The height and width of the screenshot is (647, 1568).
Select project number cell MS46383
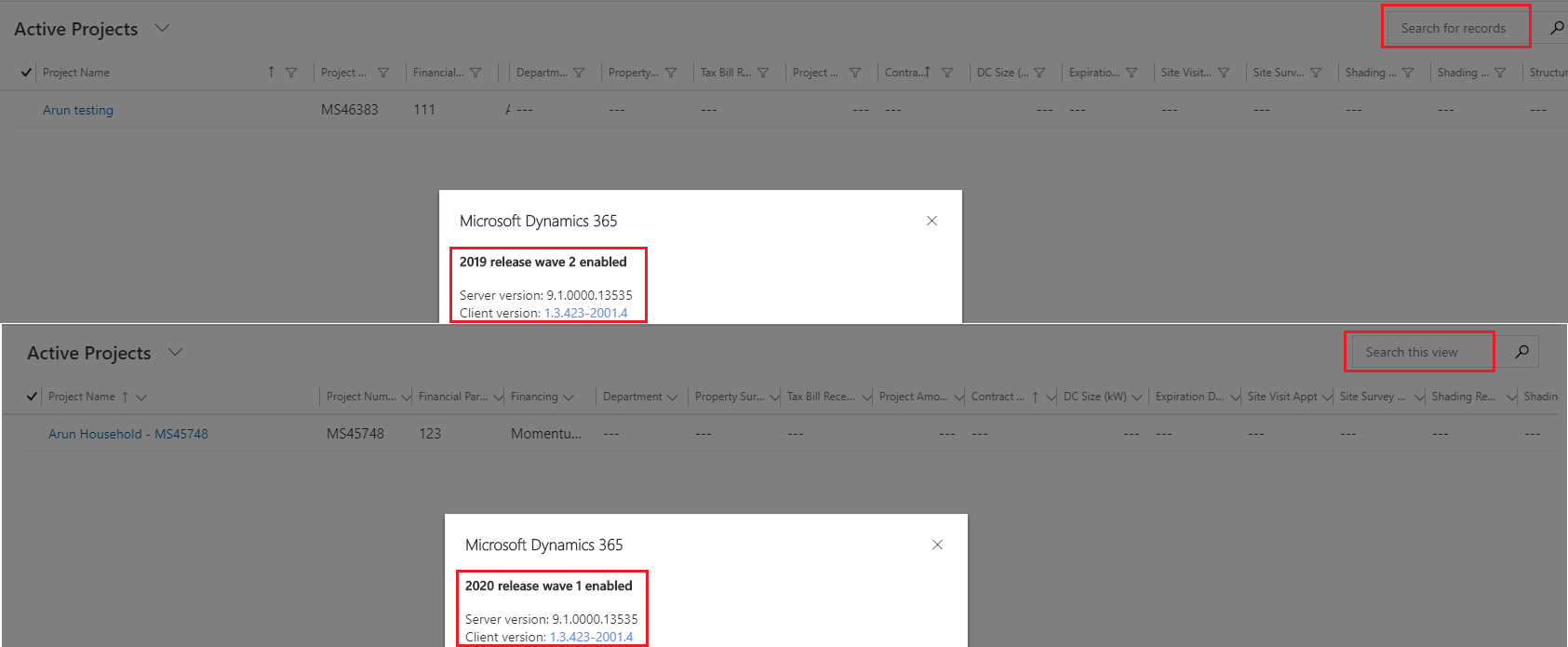click(x=350, y=110)
